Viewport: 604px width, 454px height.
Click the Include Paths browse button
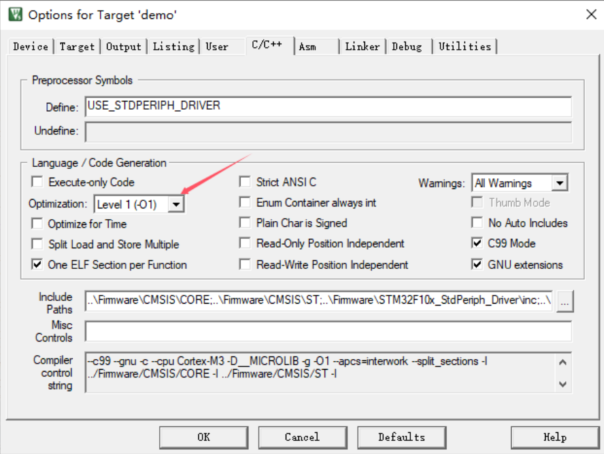point(567,300)
